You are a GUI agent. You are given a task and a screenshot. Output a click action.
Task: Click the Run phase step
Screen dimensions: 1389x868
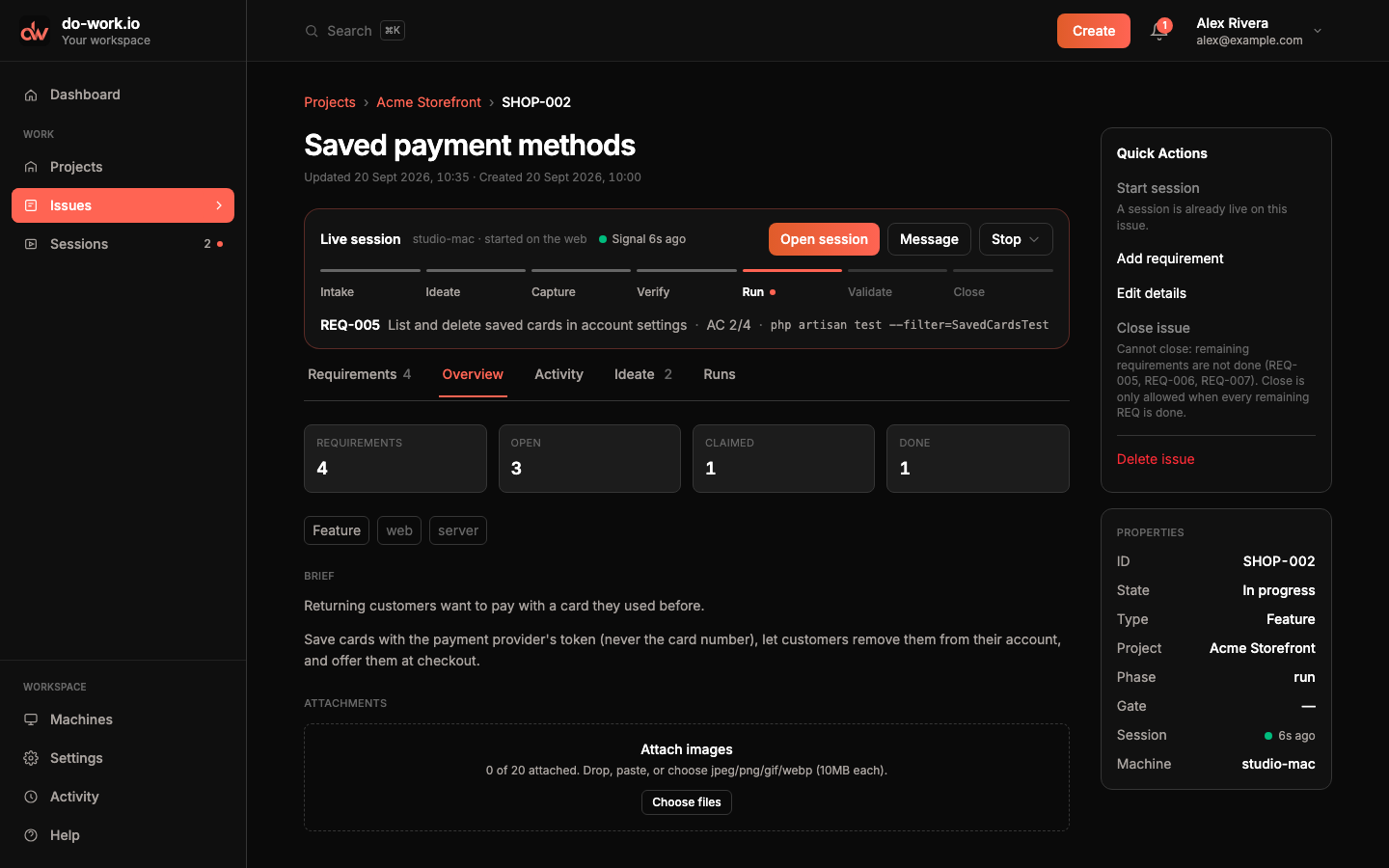792,284
